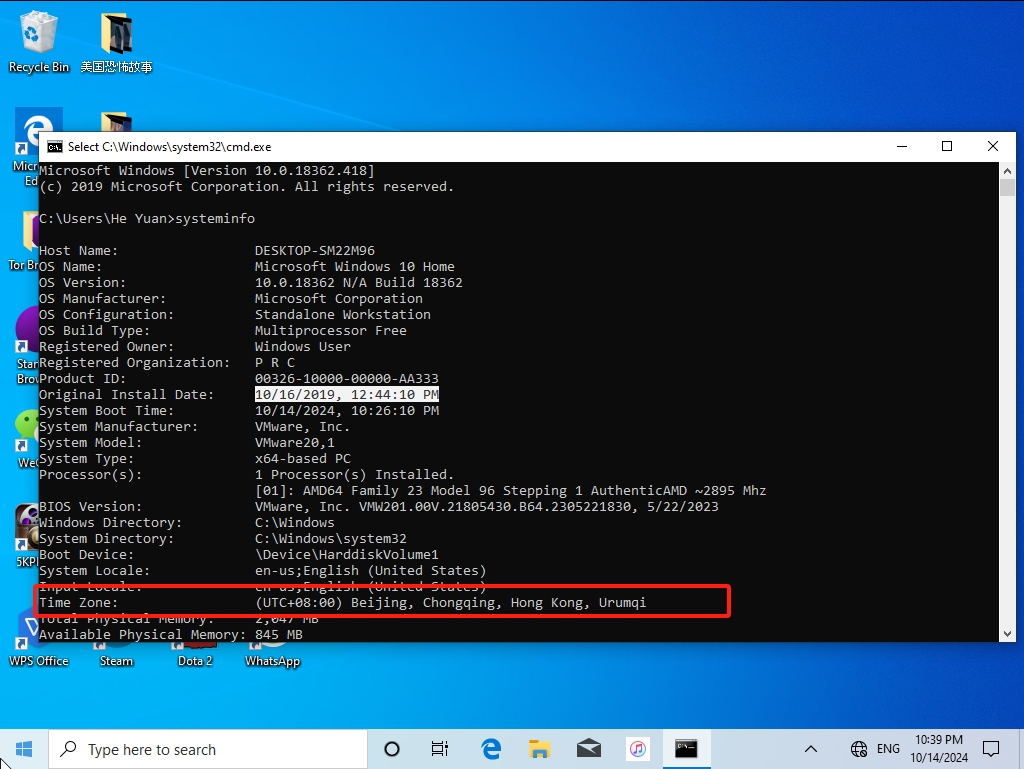Screen dimensions: 1024x769
Task: Click the cmd scrollbar up arrow
Action: (1007, 171)
